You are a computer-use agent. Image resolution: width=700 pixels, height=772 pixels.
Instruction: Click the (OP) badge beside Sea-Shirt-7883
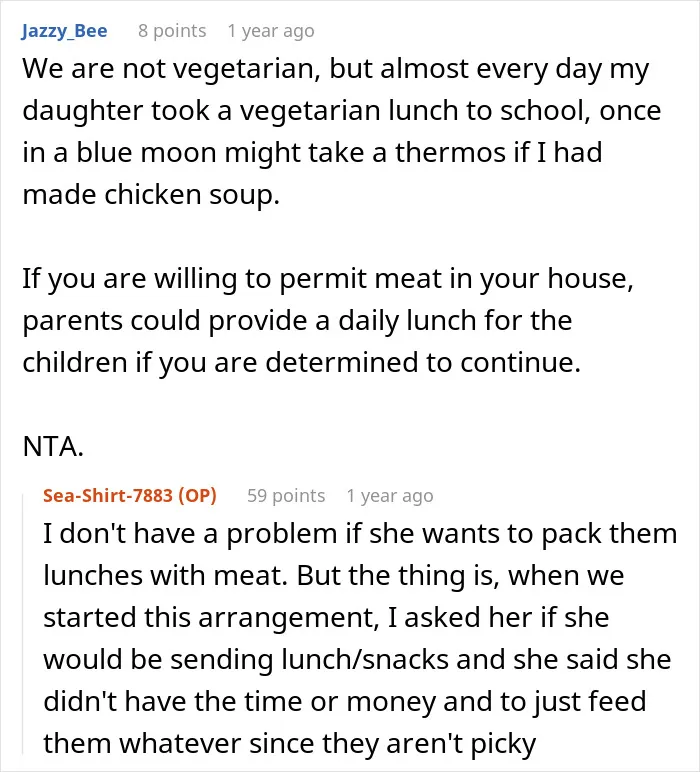pos(197,495)
